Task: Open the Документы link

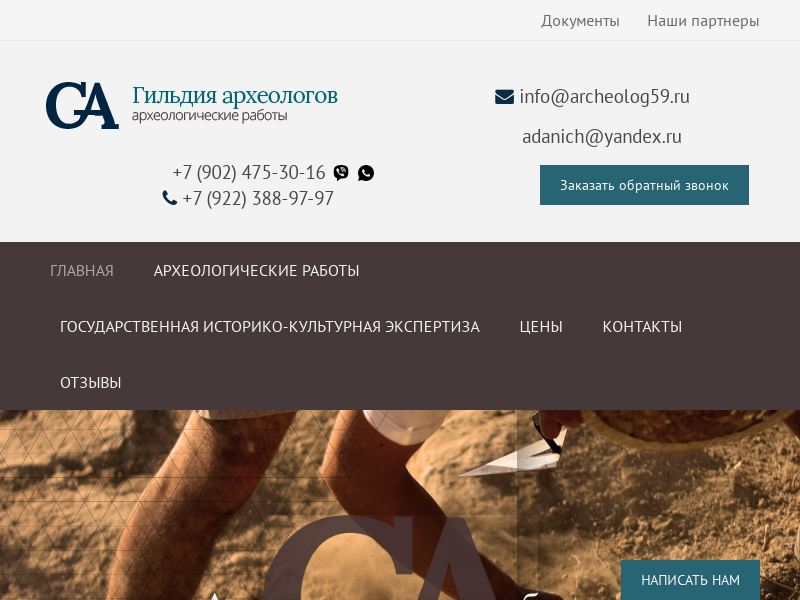Action: [x=580, y=21]
